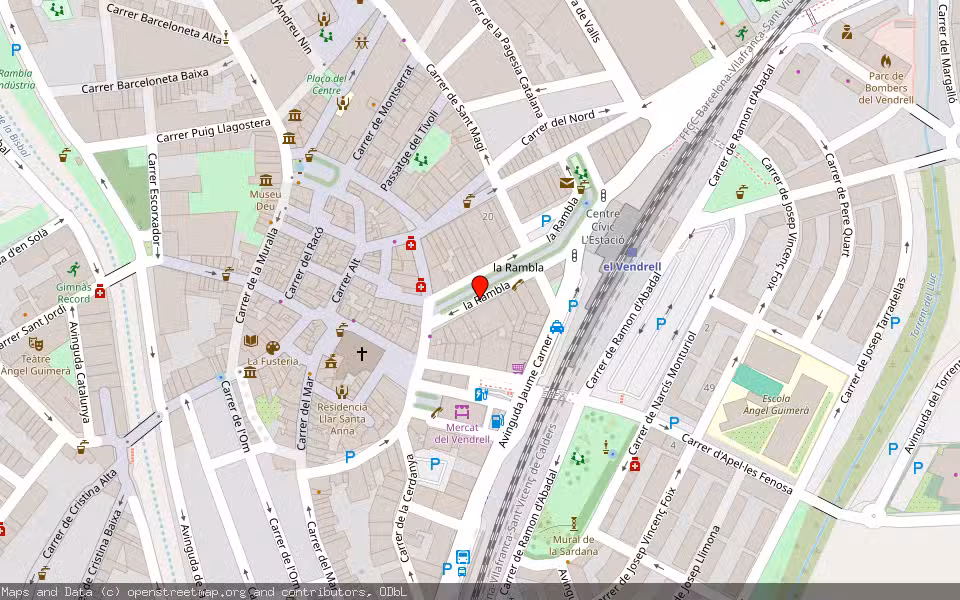Click the pink shopping cart supermarket icon

(x=518, y=368)
